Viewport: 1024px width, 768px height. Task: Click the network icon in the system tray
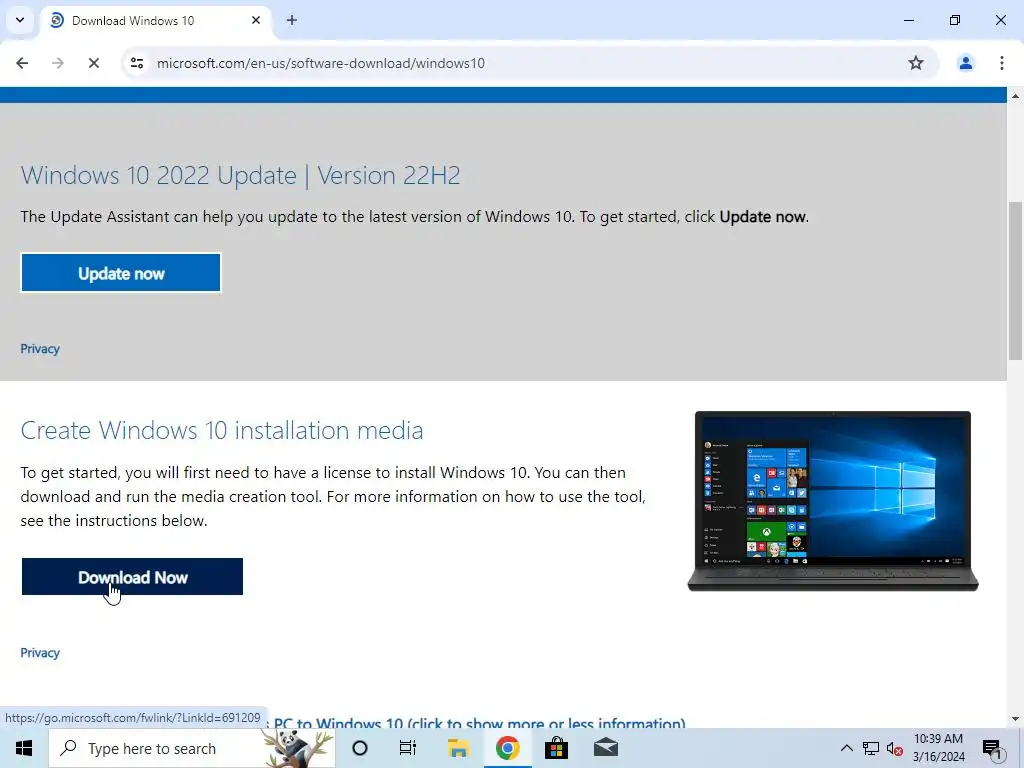coord(871,748)
